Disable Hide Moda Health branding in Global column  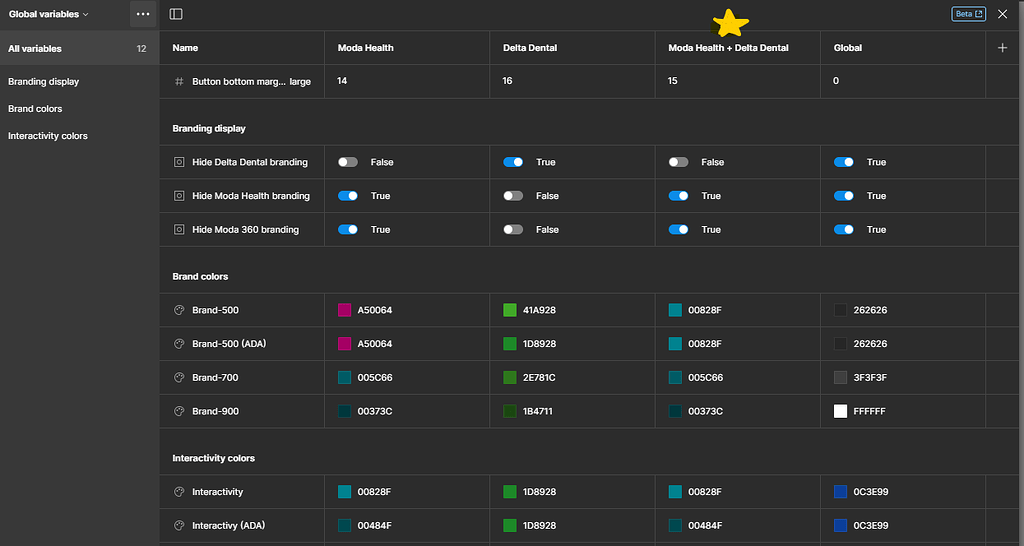(844, 196)
